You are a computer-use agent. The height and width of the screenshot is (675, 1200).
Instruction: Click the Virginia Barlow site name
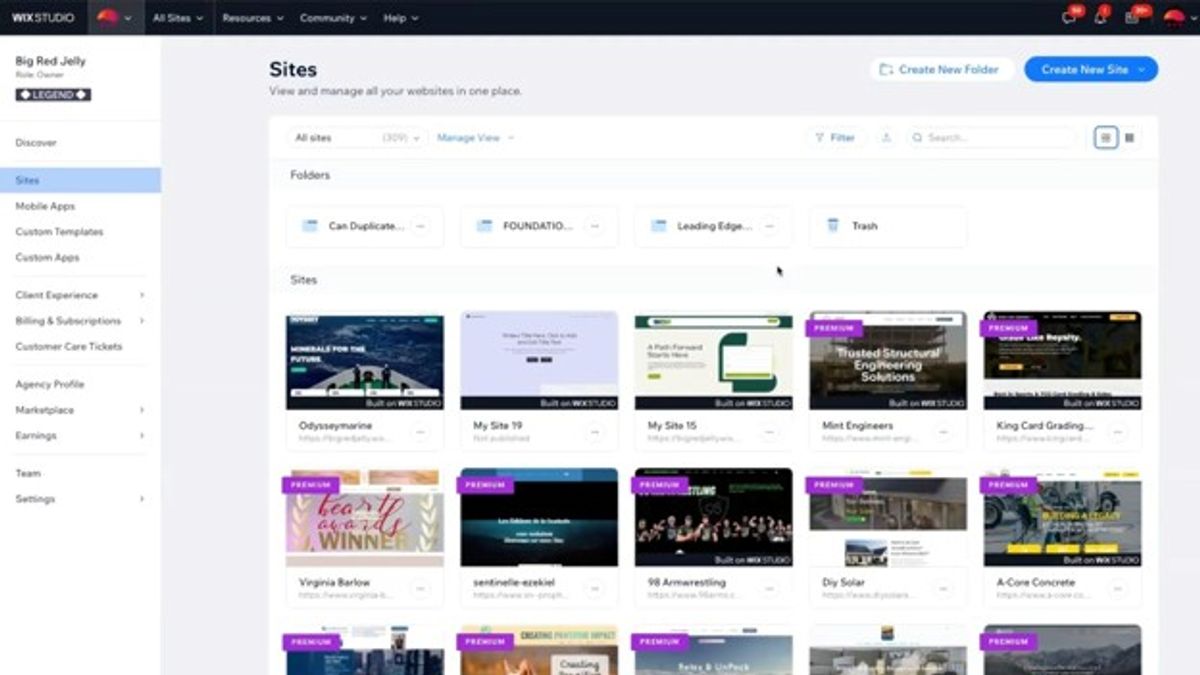point(334,582)
